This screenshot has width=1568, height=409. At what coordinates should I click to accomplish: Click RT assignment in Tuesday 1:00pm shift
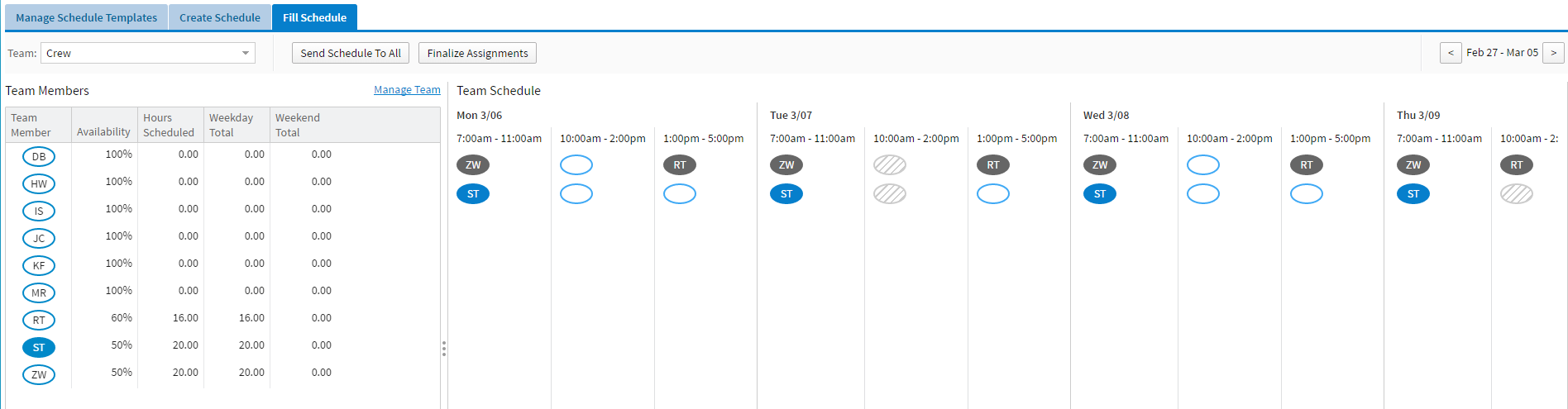pyautogui.click(x=993, y=164)
